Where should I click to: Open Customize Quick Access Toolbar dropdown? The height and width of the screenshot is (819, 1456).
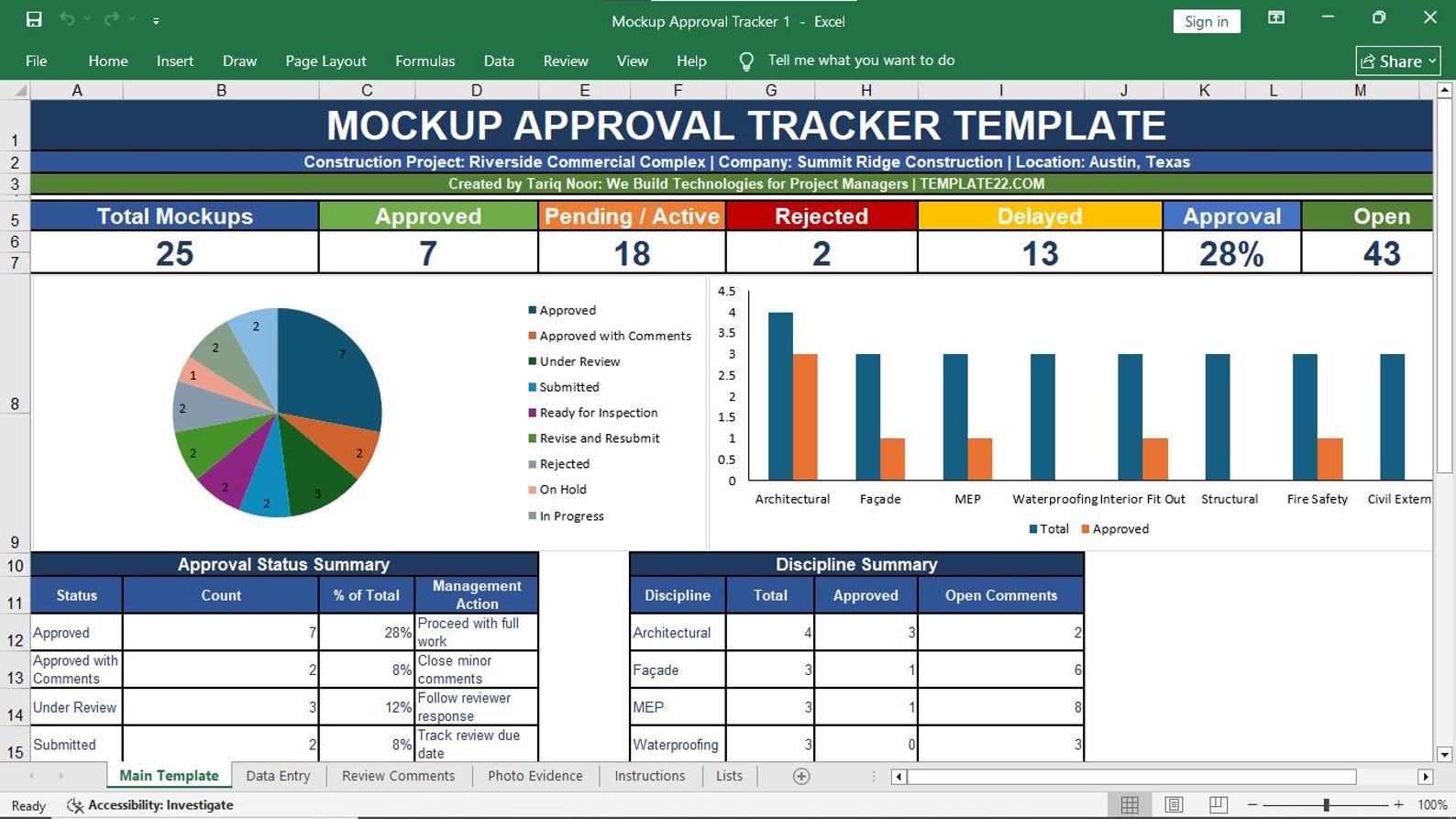(156, 20)
